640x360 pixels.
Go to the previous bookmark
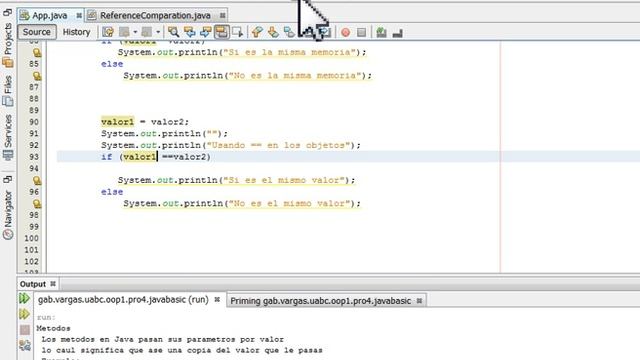tap(257, 32)
